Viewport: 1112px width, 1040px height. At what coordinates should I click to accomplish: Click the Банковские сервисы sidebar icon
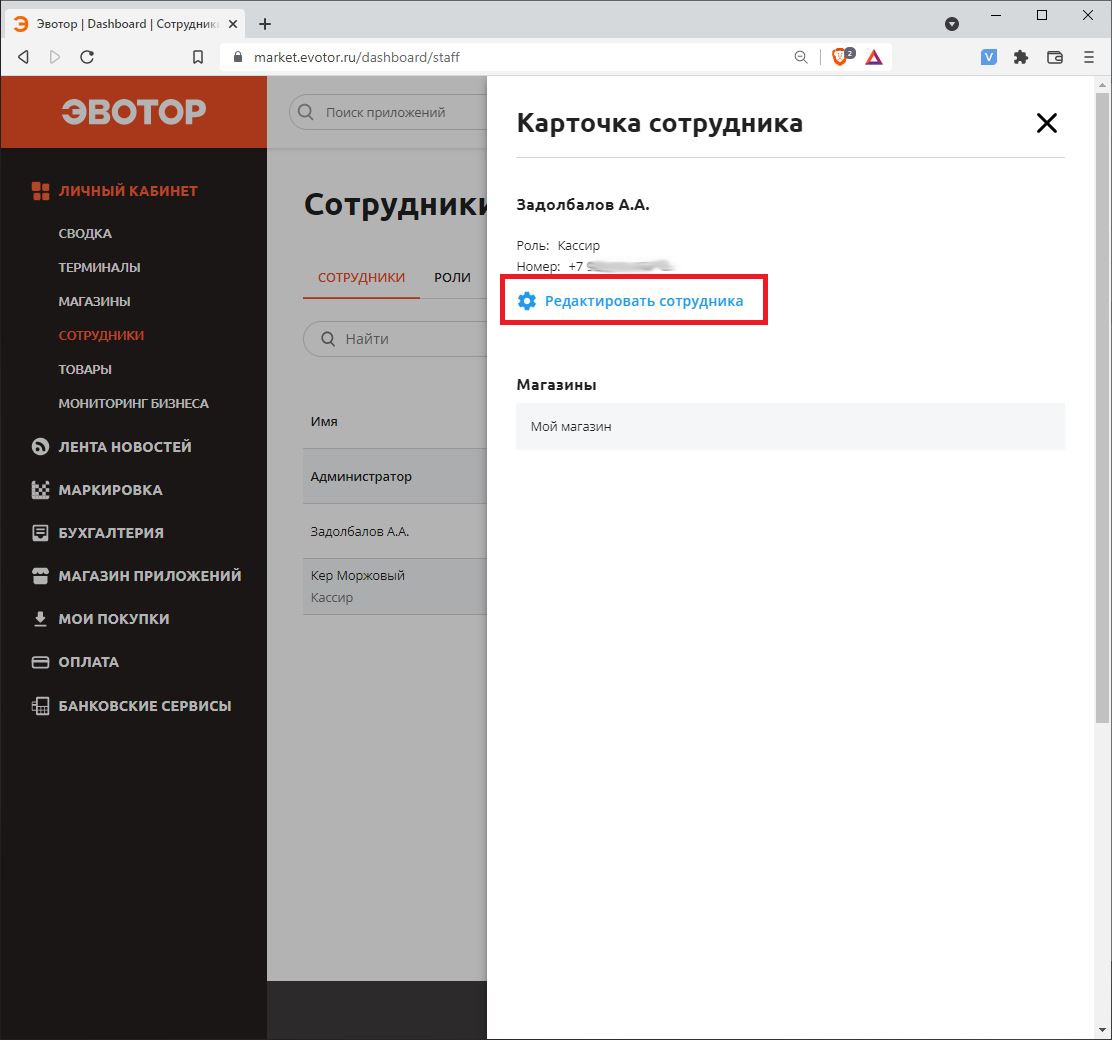[38, 705]
